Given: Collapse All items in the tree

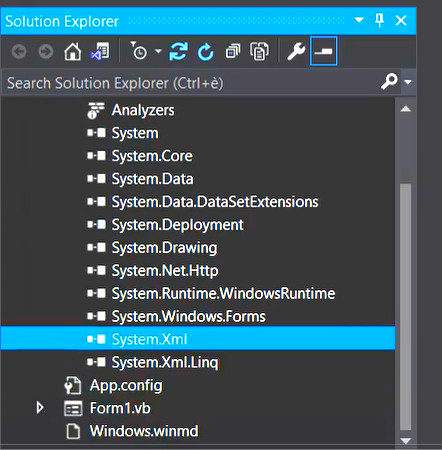Looking at the screenshot, I should click(x=233, y=52).
